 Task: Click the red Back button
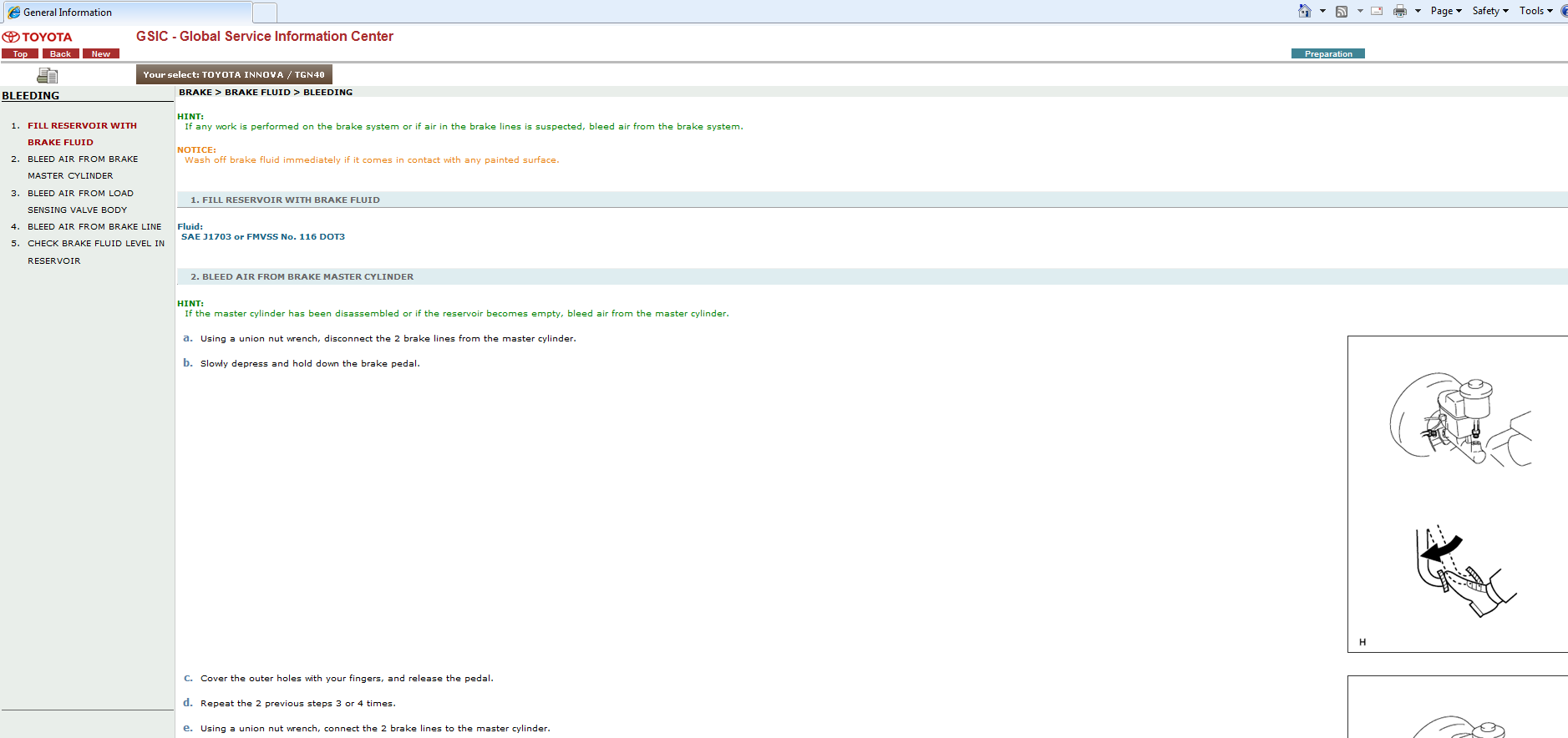[60, 54]
